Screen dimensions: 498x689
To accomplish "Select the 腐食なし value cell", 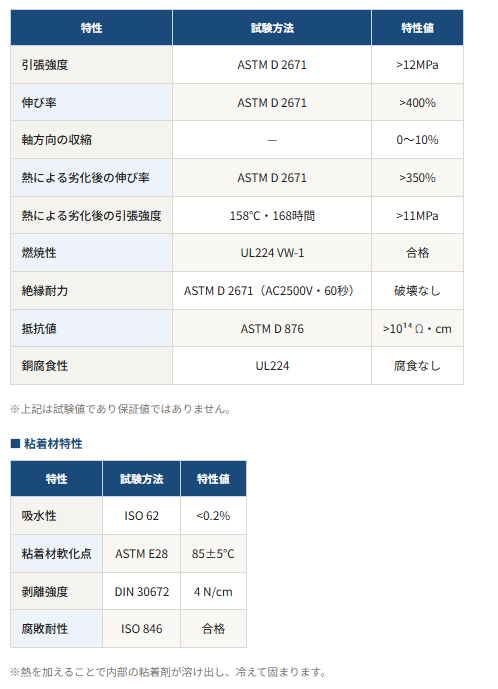I will coord(417,366).
